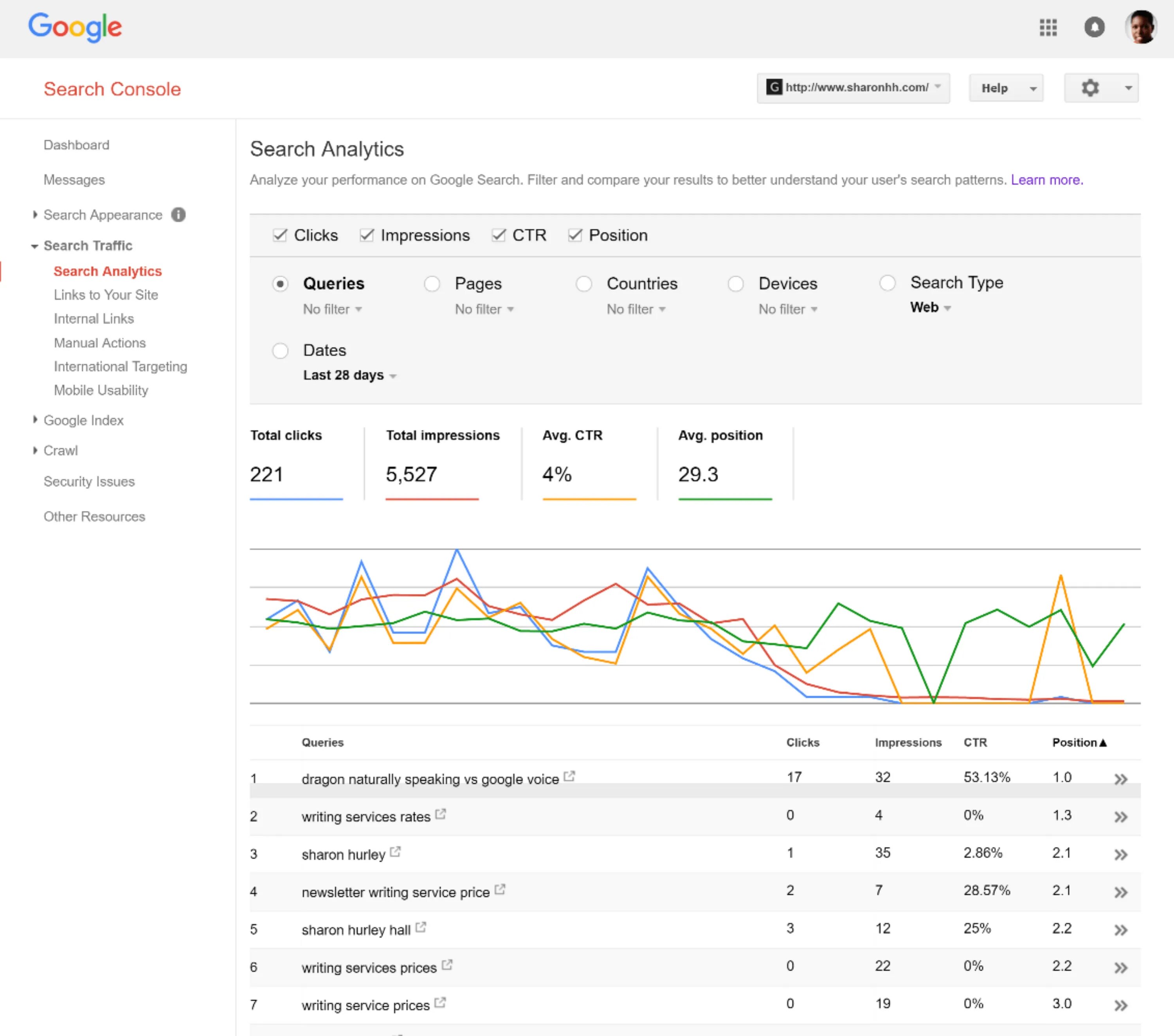Open Messages in the sidebar
The image size is (1174, 1036).
click(x=74, y=180)
